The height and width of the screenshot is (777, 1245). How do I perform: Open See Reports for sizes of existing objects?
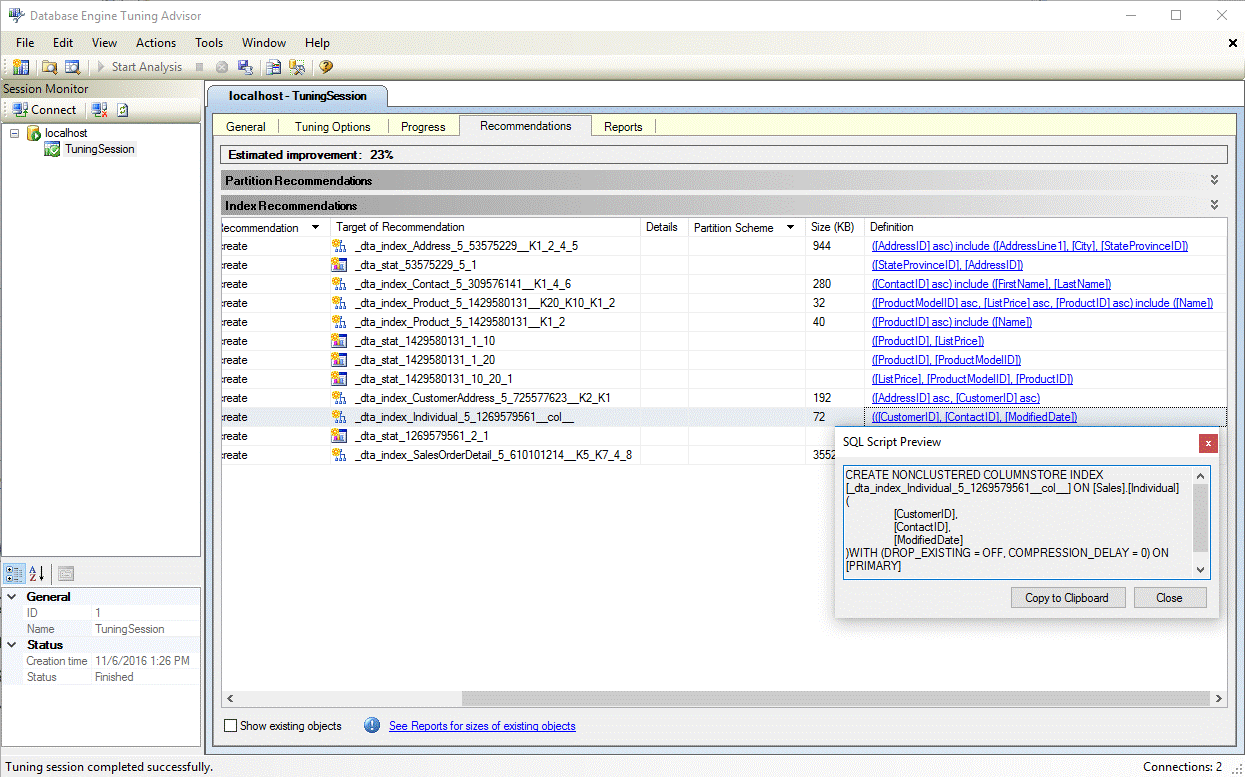pyautogui.click(x=482, y=726)
